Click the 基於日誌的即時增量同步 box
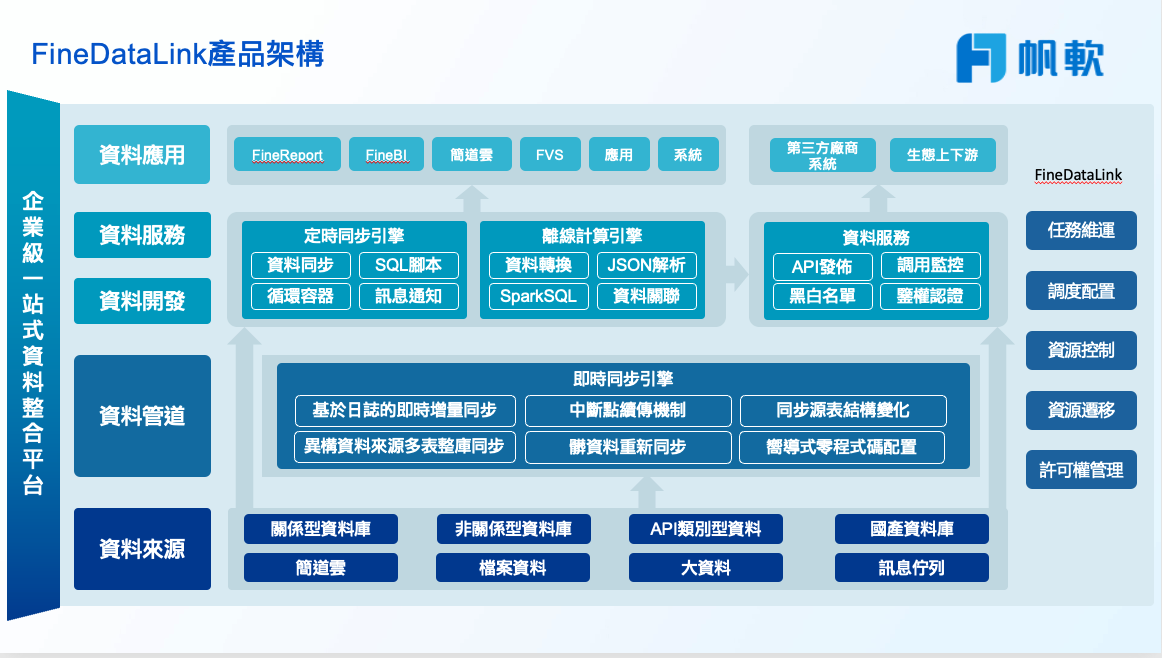Viewport: 1162px width, 658px height. click(405, 411)
